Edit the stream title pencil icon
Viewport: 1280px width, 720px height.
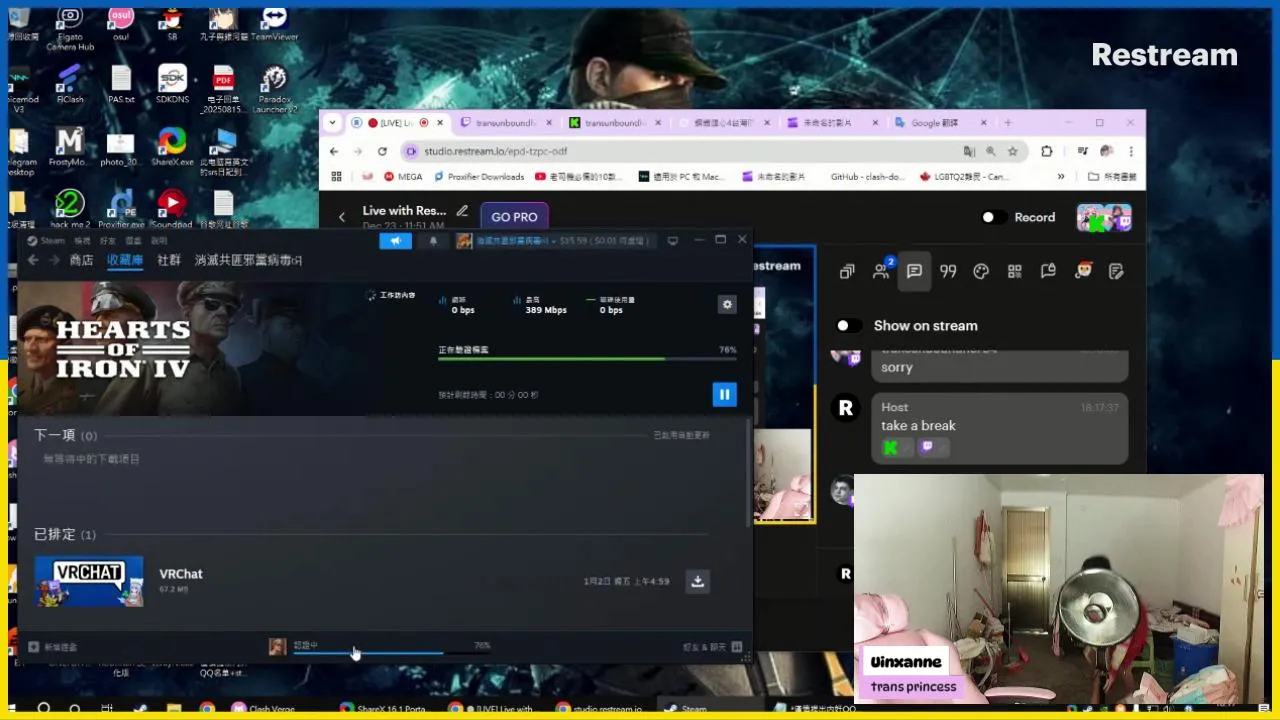coord(462,211)
